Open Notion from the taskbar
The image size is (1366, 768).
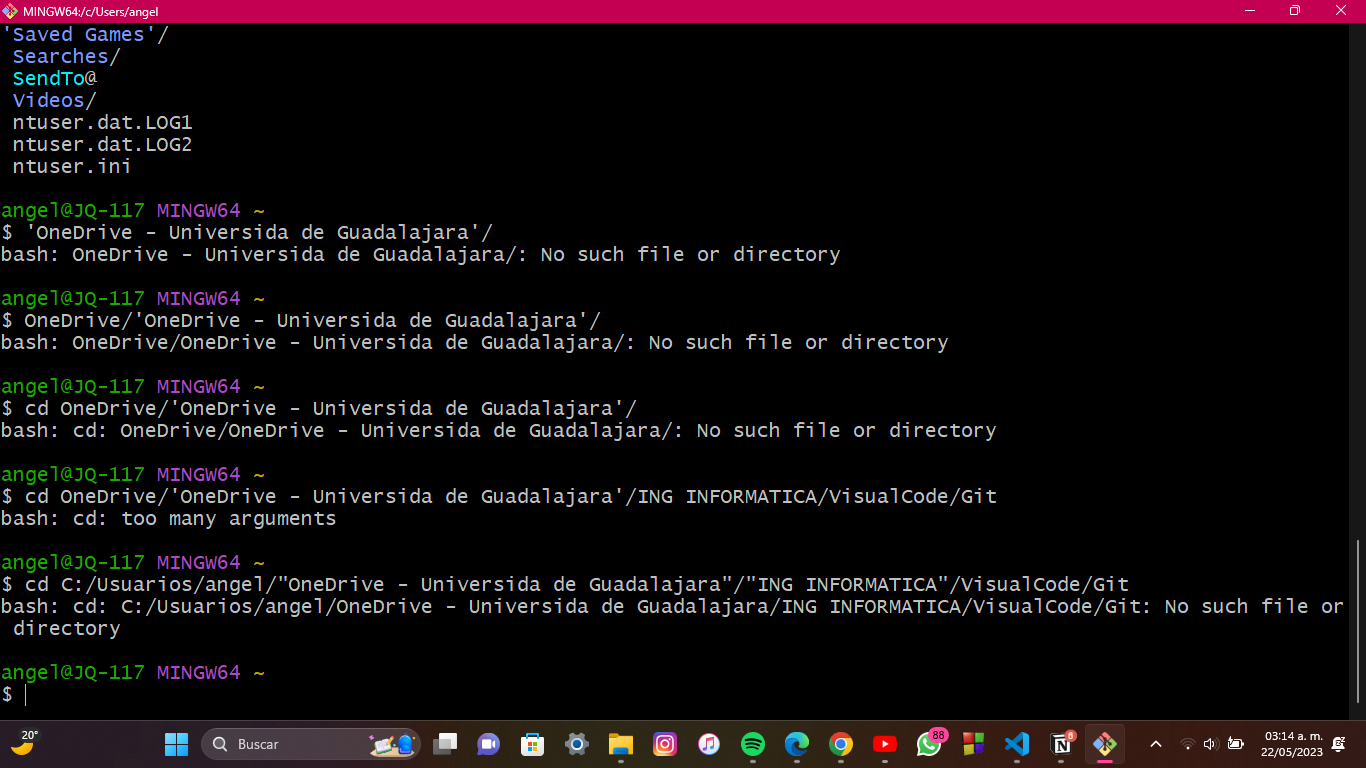pos(1061,744)
